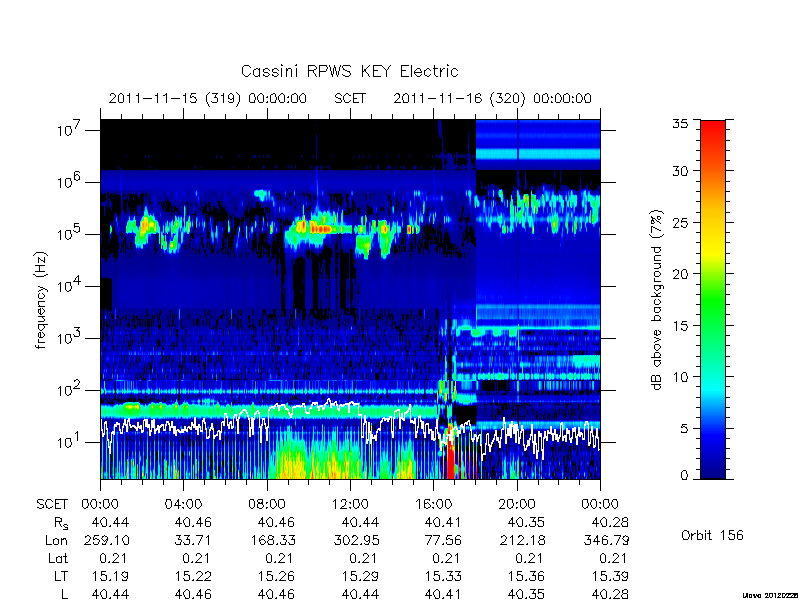800x600 pixels.
Task: Click the '12:00' time axis label
Action: [x=350, y=504]
